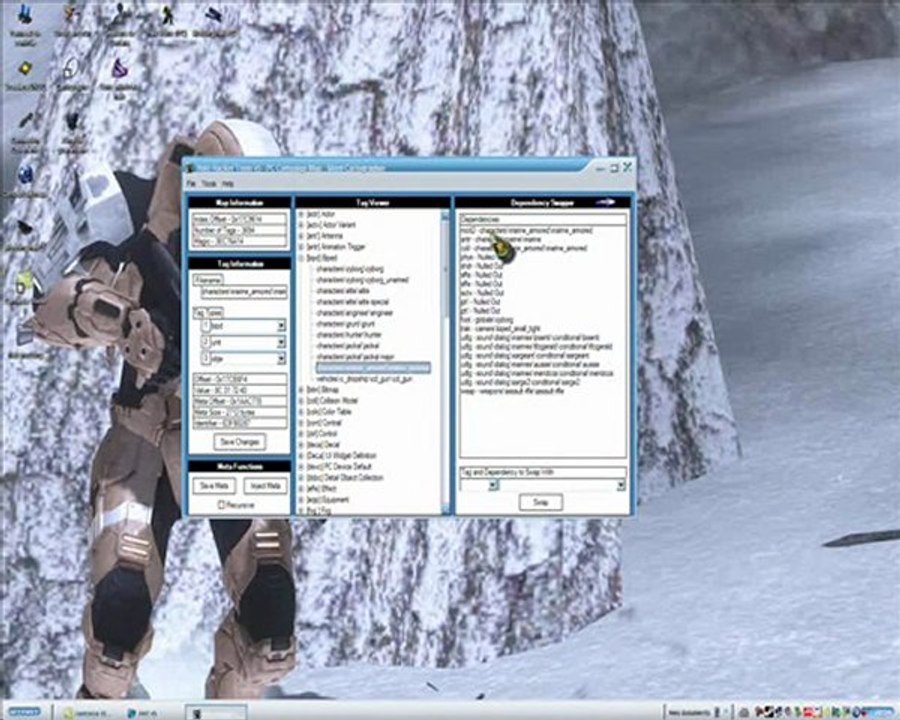Viewport: 900px width, 720px height.
Task: Click the Number of Tags field
Action: point(239,230)
